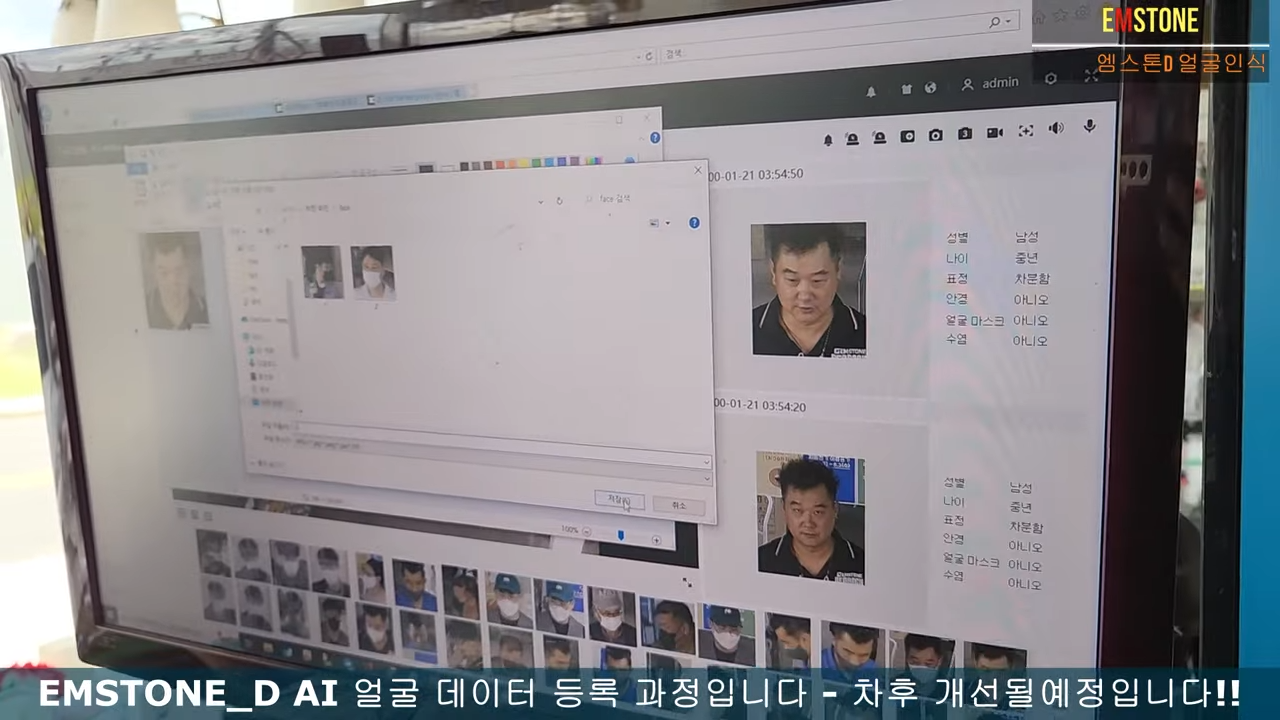Click the timestamp ending 03:54:50
Viewport: 1280px width, 720px height.
click(757, 174)
